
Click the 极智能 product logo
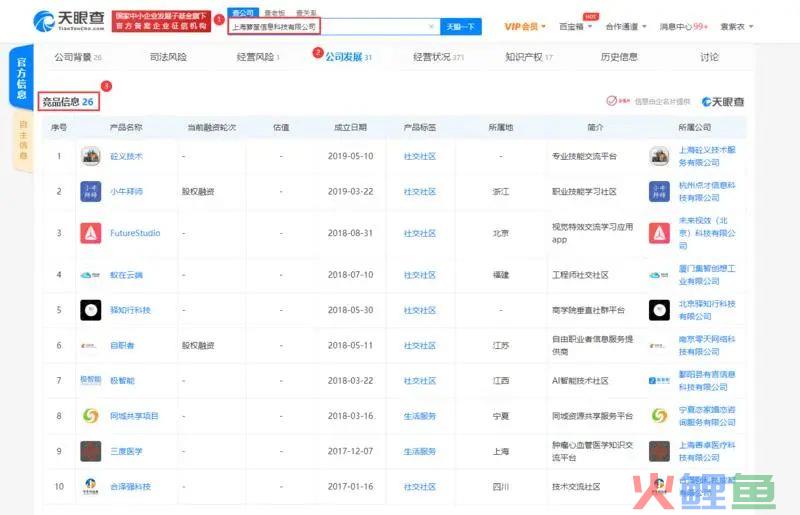90,380
